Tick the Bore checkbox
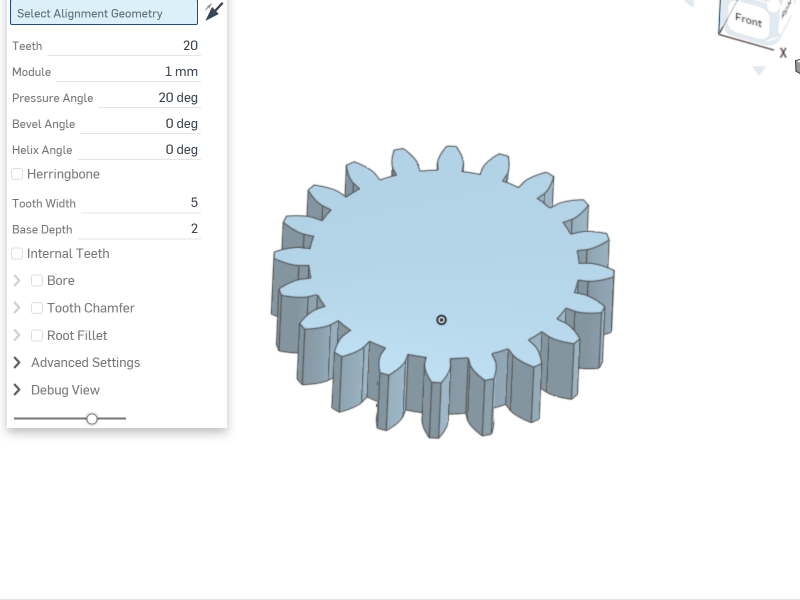 click(x=37, y=281)
